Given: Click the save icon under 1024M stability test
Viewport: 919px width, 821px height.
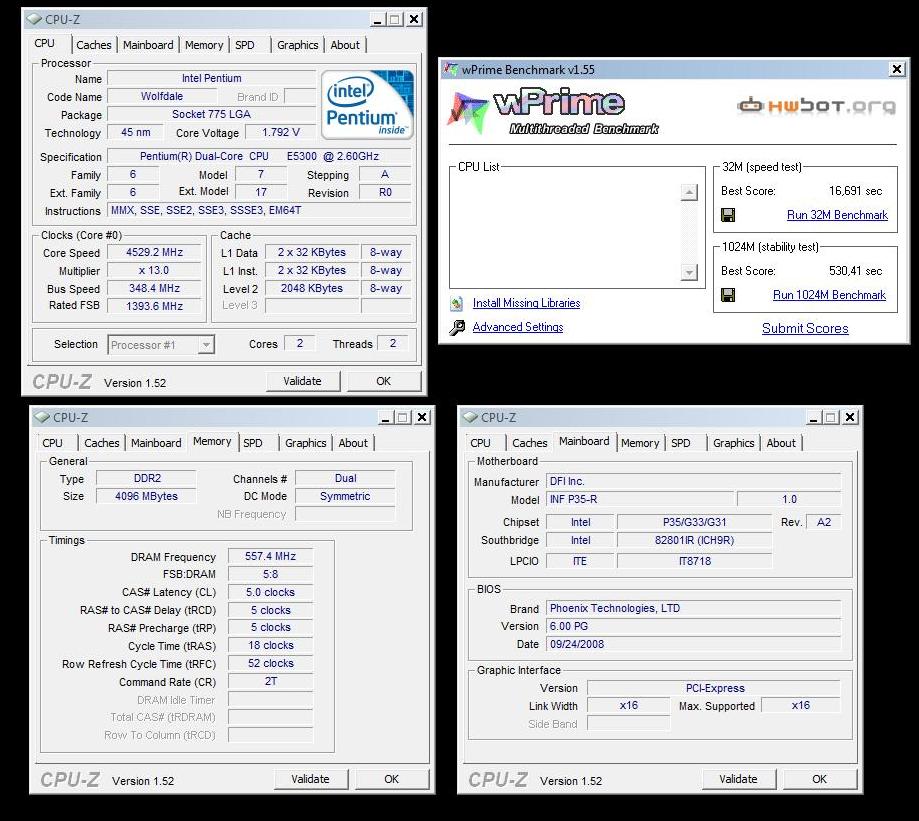Looking at the screenshot, I should click(728, 295).
